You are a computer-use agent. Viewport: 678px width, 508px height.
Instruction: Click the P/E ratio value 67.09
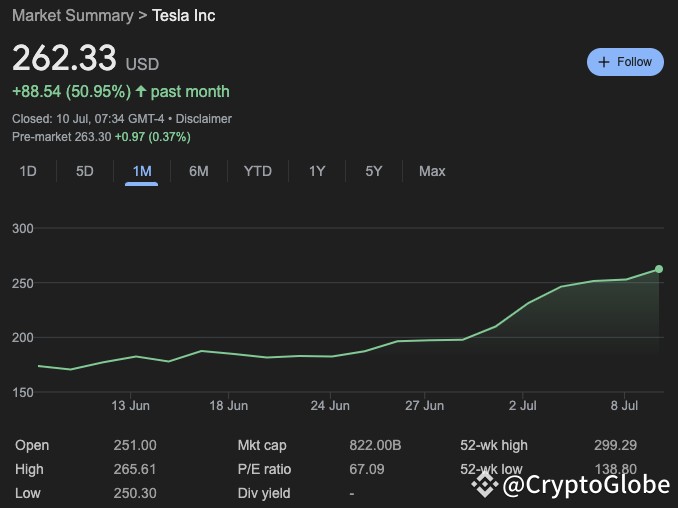point(367,469)
